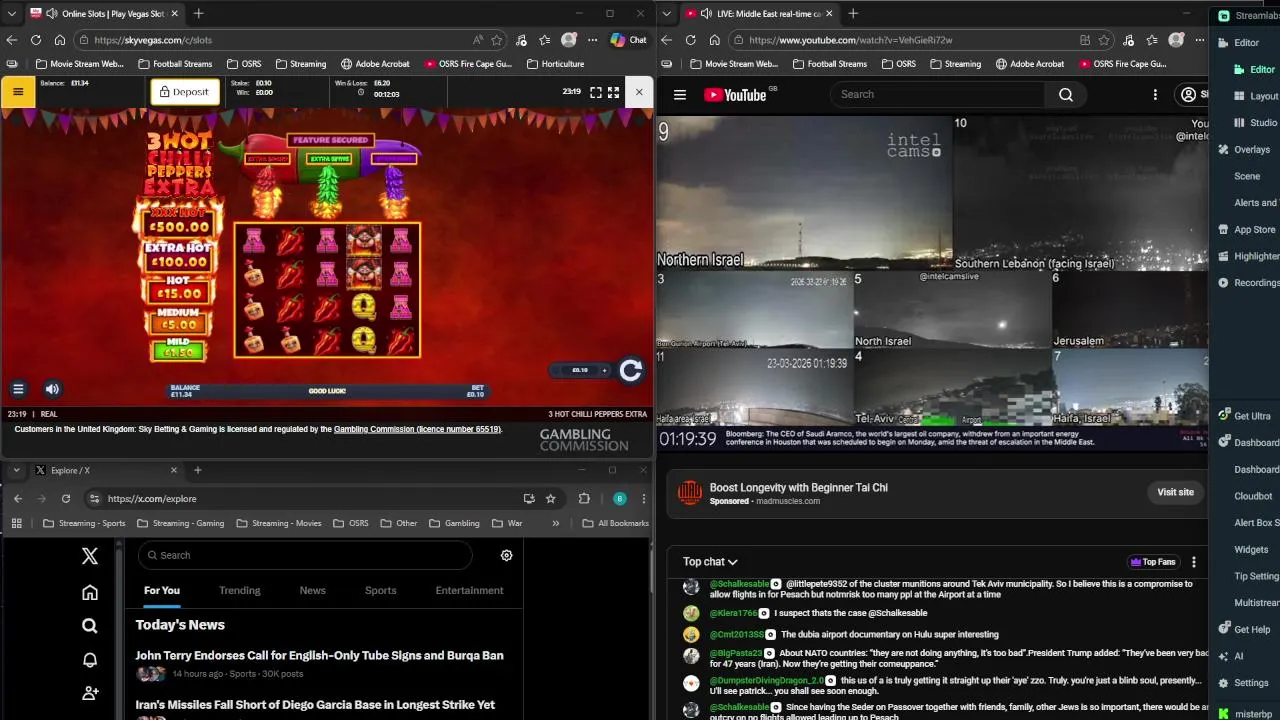1280x720 pixels.
Task: Click Visit site on the Tai Chi ad
Action: (1175, 492)
